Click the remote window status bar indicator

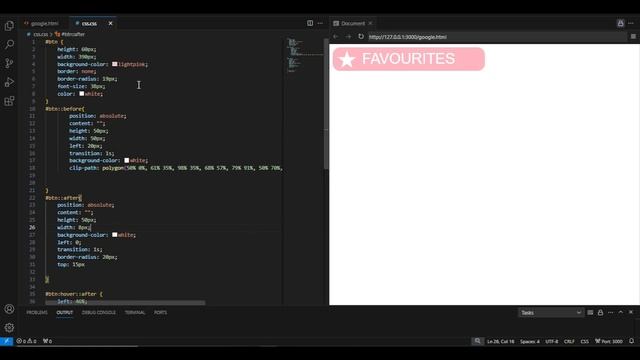pos(7,341)
